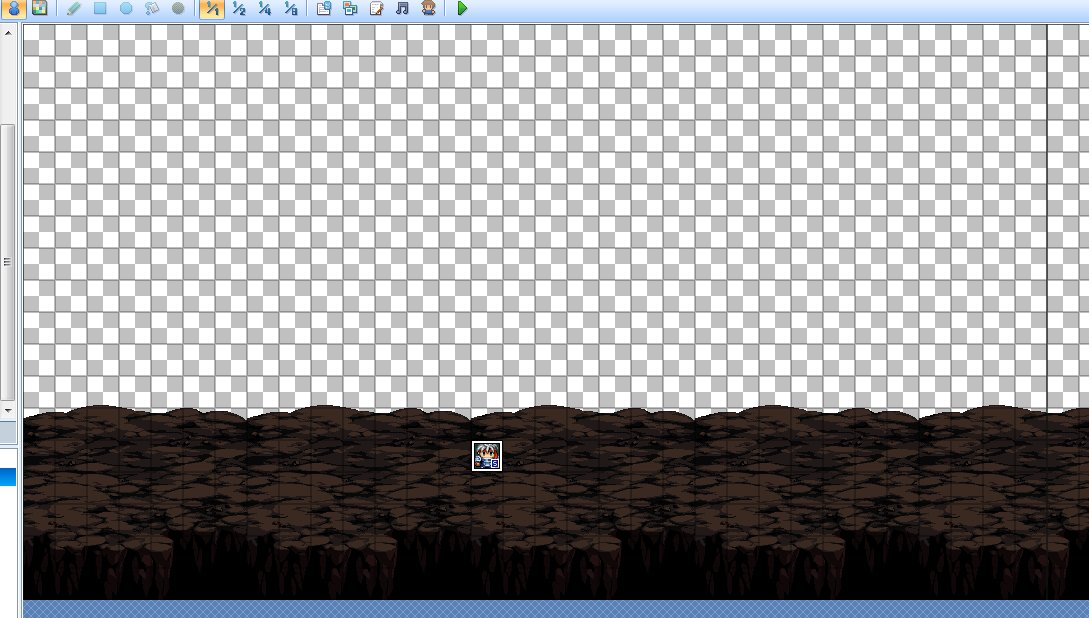The height and width of the screenshot is (618, 1089).
Task: Open the Database window
Action: pos(324,8)
